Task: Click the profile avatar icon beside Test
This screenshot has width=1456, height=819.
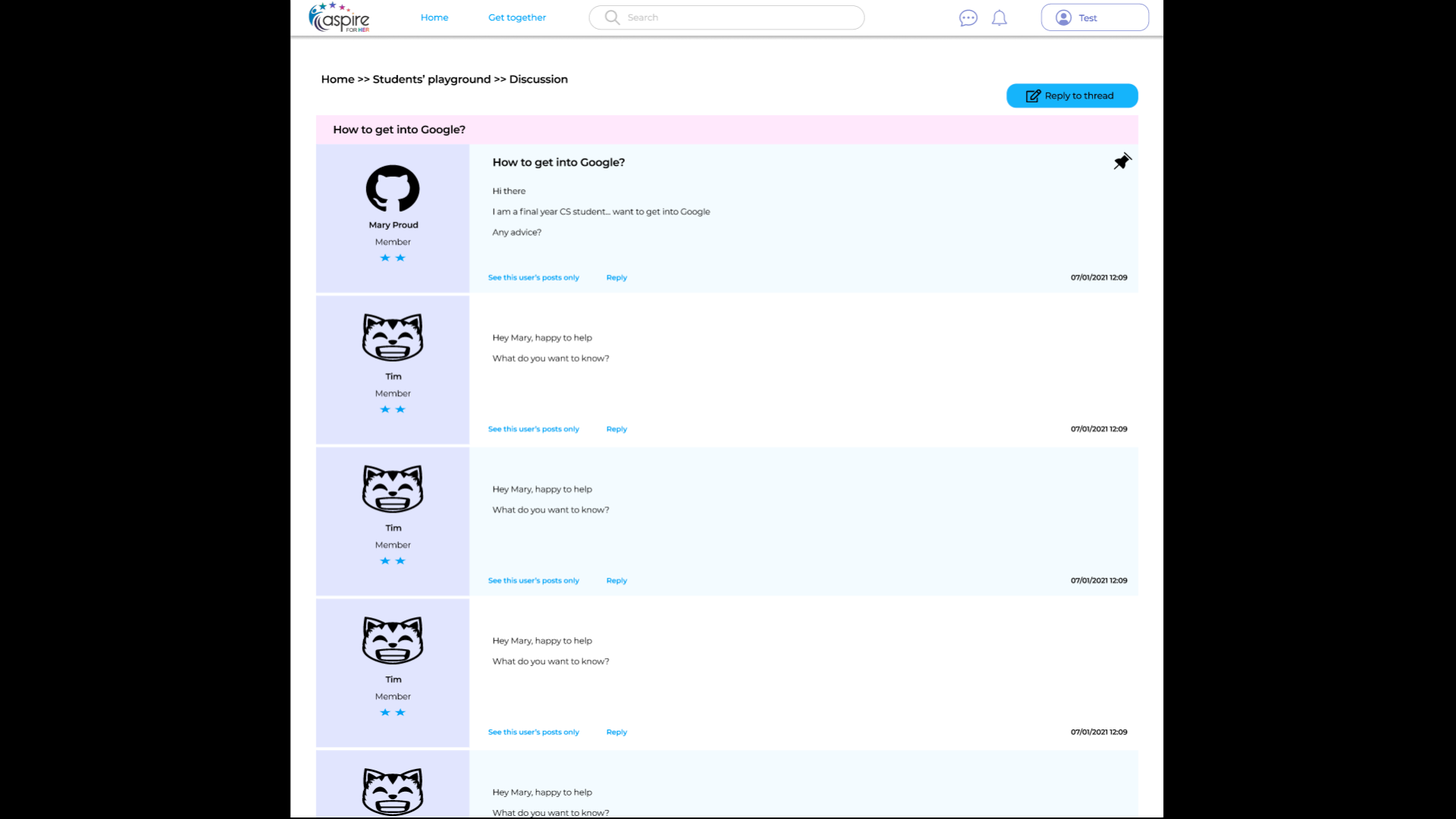Action: 1063,18
